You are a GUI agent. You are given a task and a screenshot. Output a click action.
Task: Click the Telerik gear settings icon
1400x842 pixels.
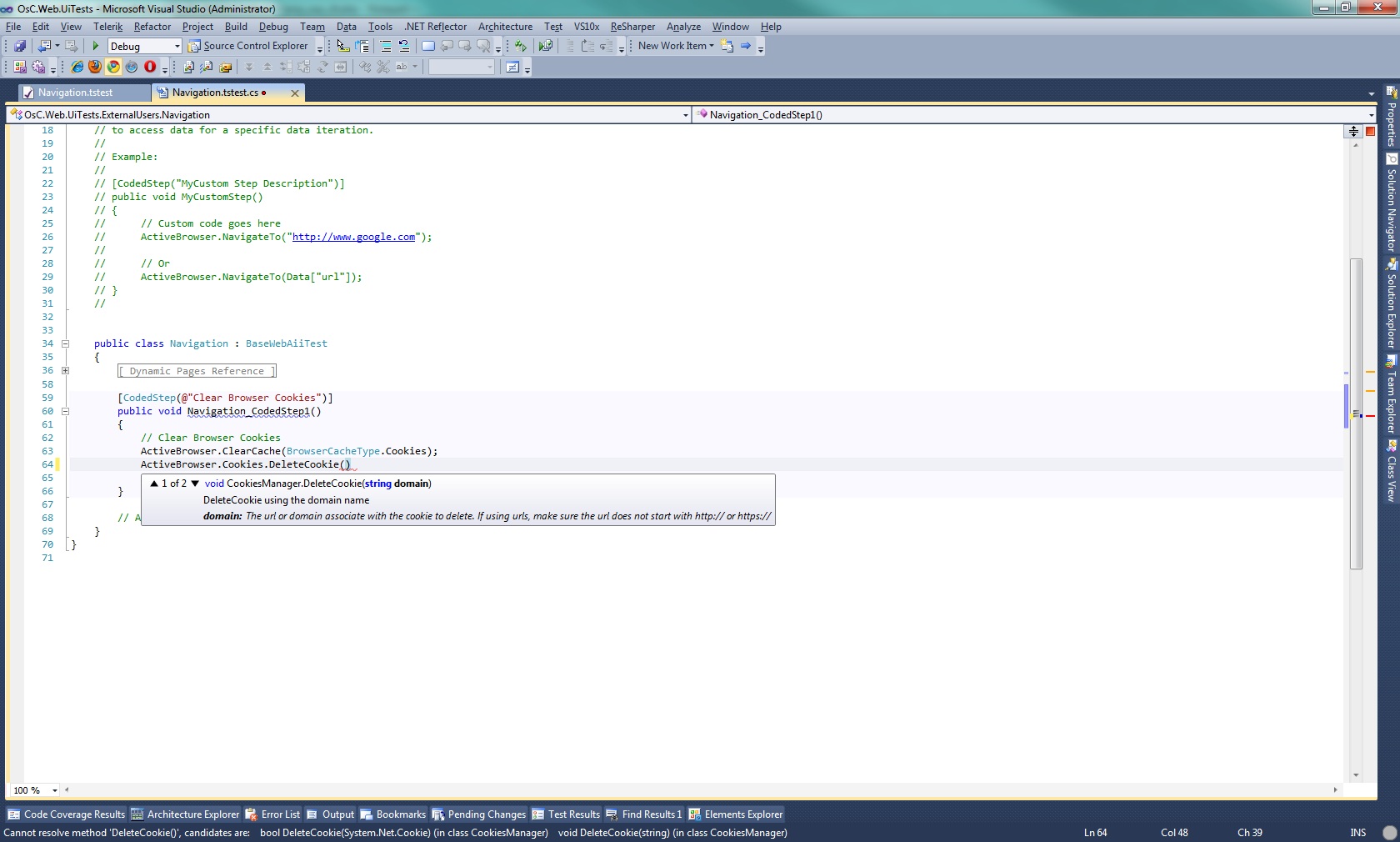click(x=38, y=67)
